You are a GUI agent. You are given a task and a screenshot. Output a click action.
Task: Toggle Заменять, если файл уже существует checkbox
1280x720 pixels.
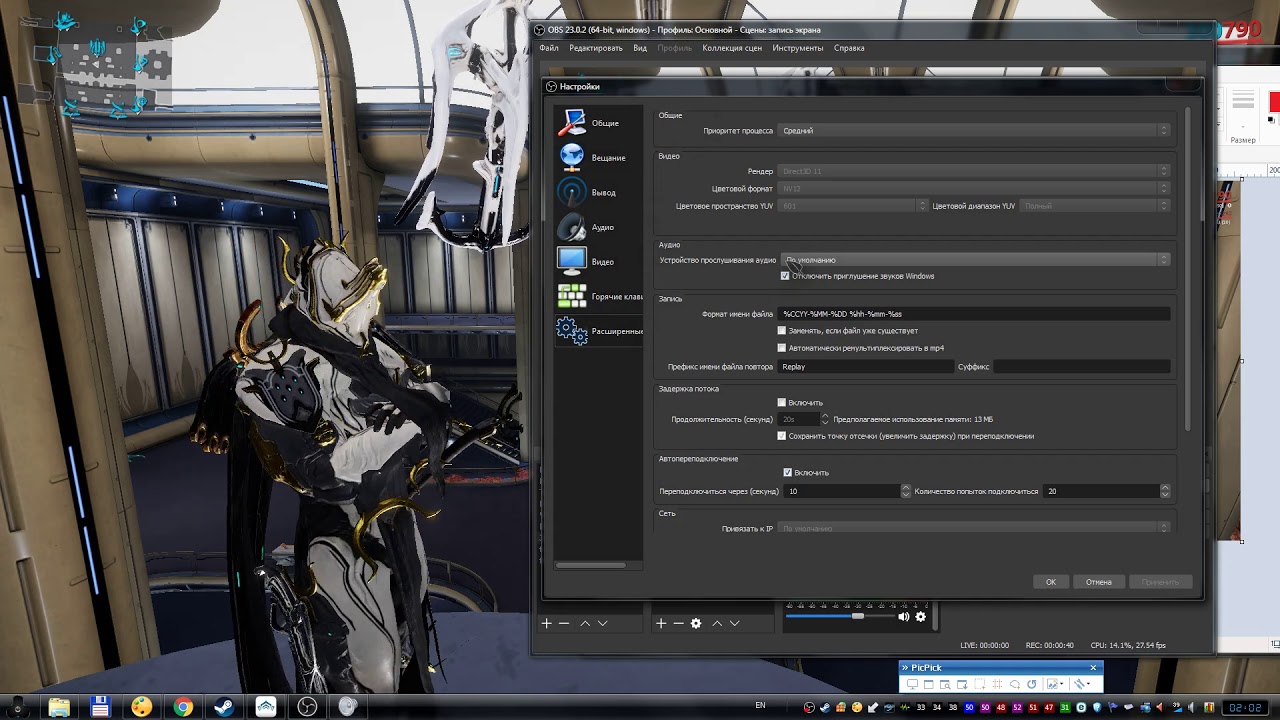[x=782, y=330]
